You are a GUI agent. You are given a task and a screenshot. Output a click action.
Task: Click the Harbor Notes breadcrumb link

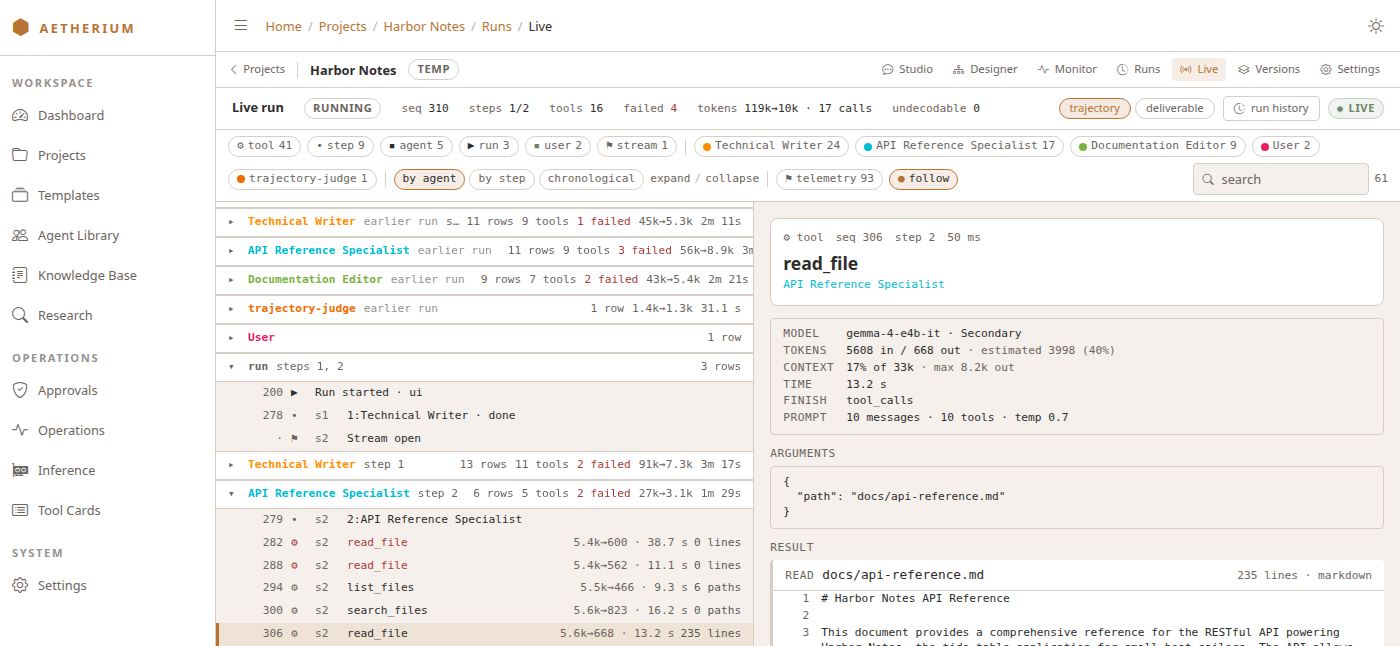pyautogui.click(x=423, y=27)
